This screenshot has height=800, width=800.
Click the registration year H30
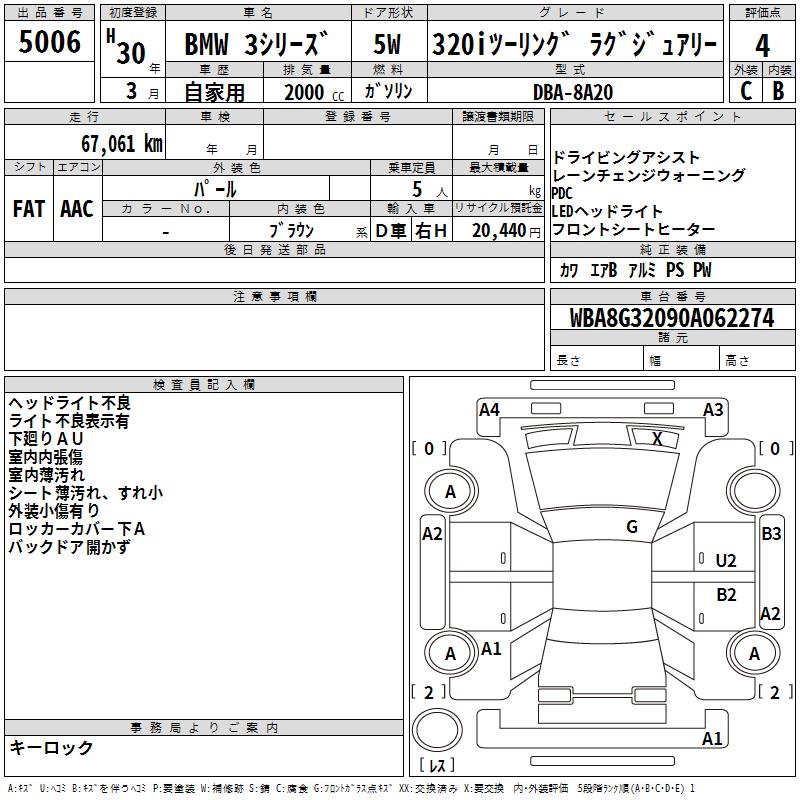coord(127,47)
